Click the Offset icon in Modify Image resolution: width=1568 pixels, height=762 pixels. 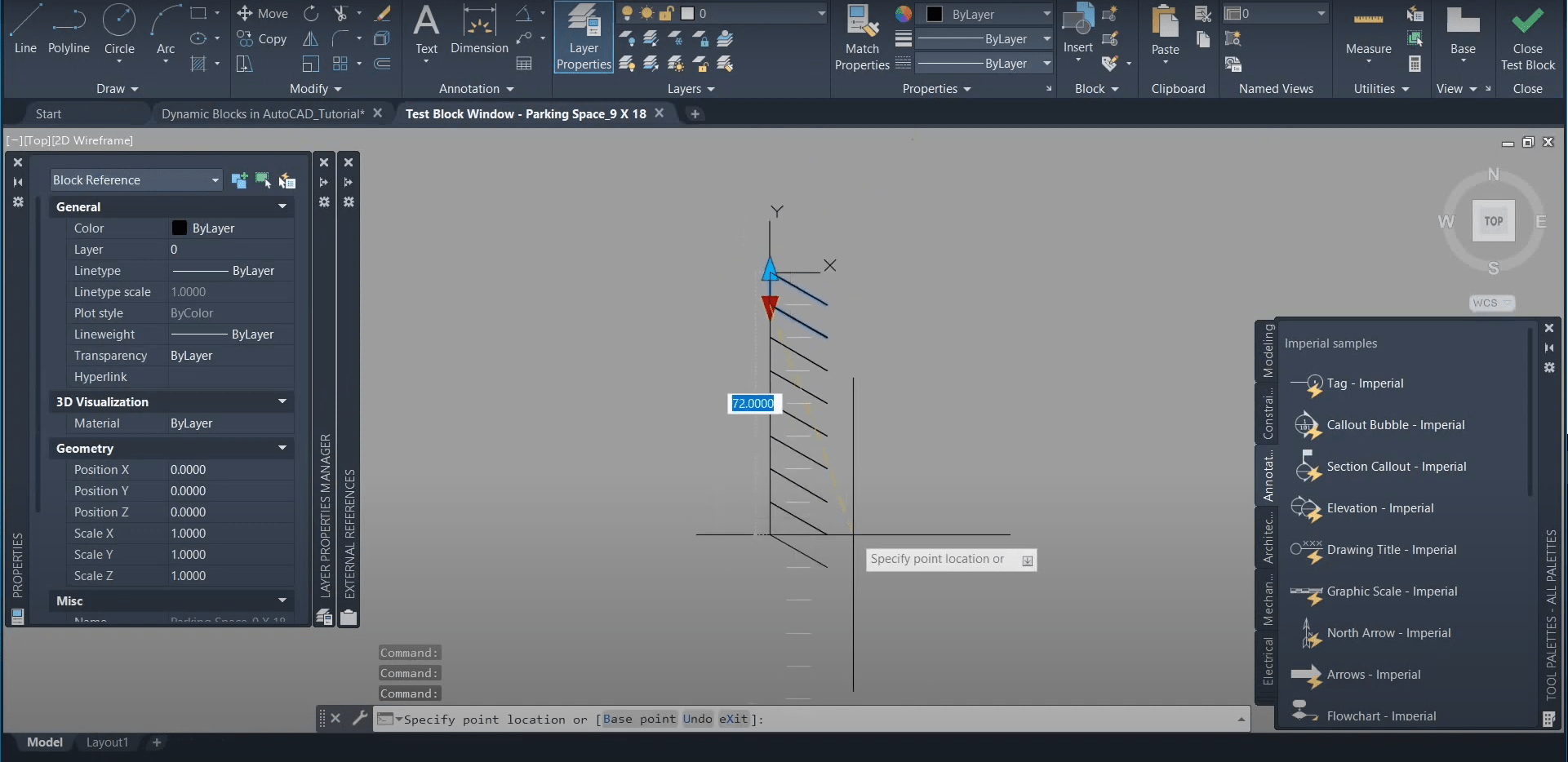[382, 64]
